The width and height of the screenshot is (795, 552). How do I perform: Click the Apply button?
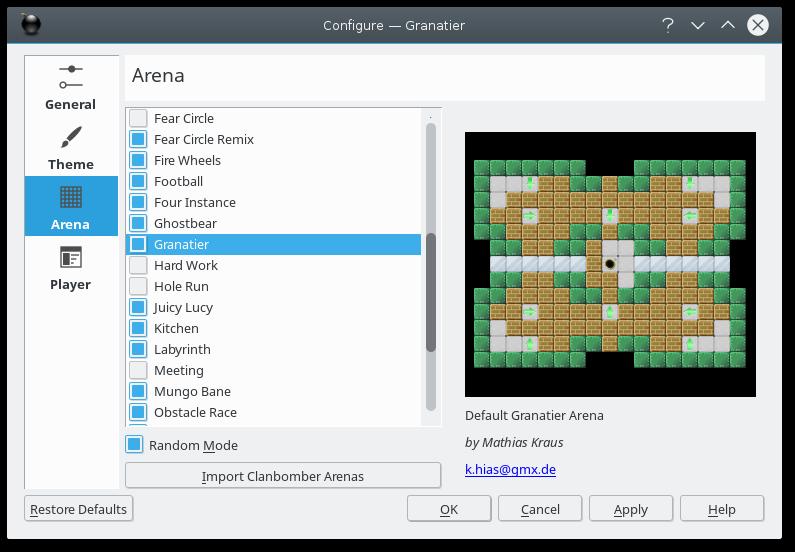pyautogui.click(x=631, y=509)
